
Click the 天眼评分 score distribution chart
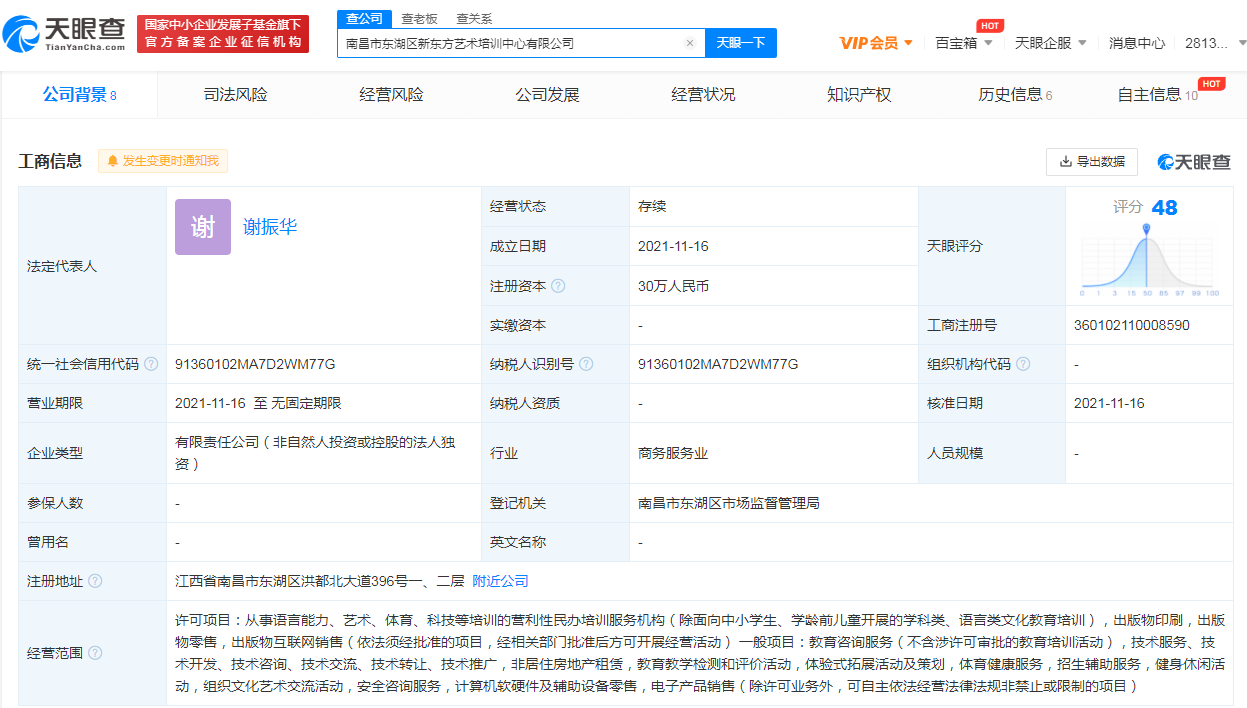1146,262
